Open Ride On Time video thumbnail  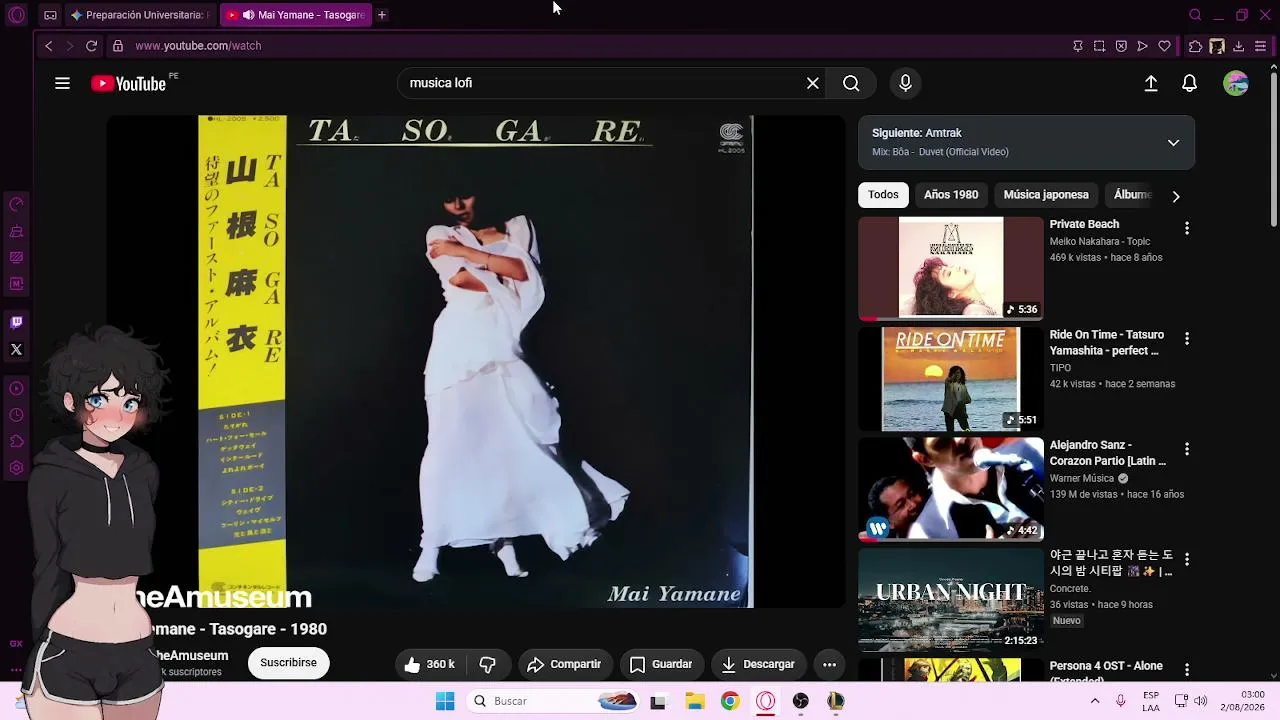pos(951,379)
